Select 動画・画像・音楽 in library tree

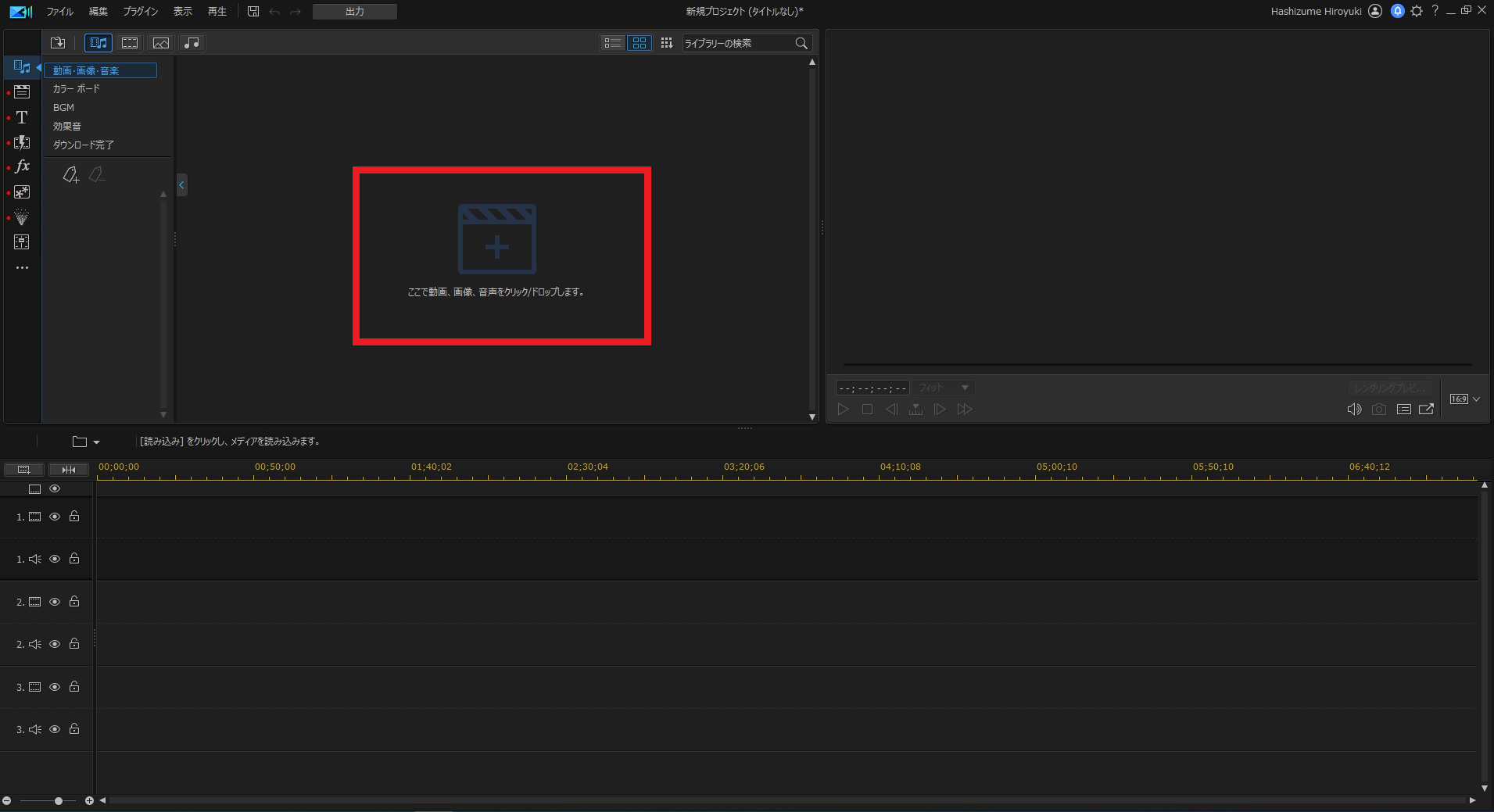(100, 70)
